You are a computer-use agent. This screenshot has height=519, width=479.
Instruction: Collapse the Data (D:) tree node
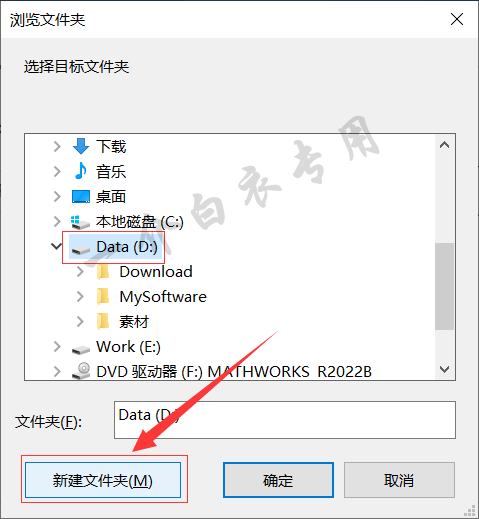tap(56, 246)
